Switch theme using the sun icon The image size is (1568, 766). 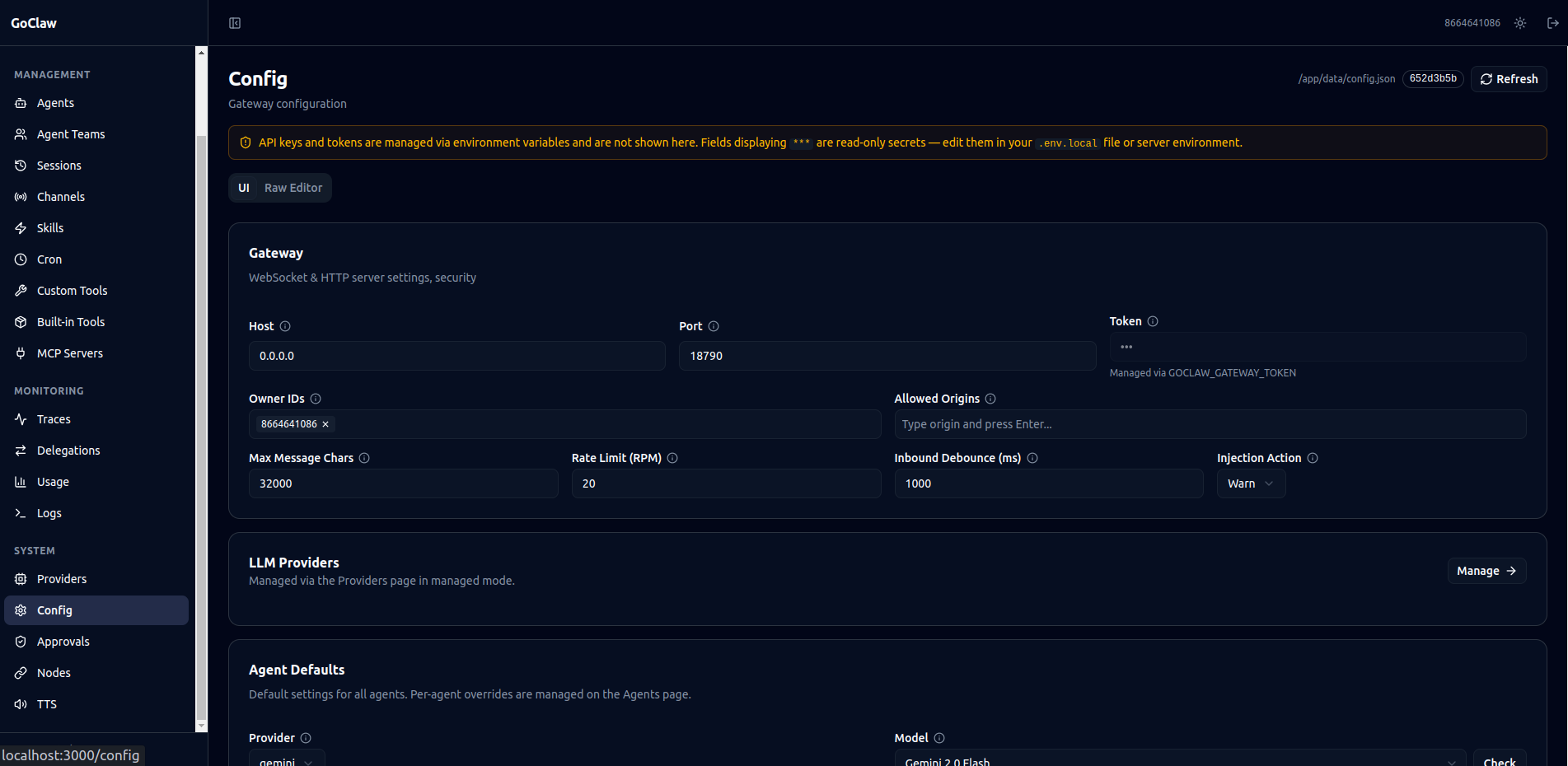coord(1519,23)
